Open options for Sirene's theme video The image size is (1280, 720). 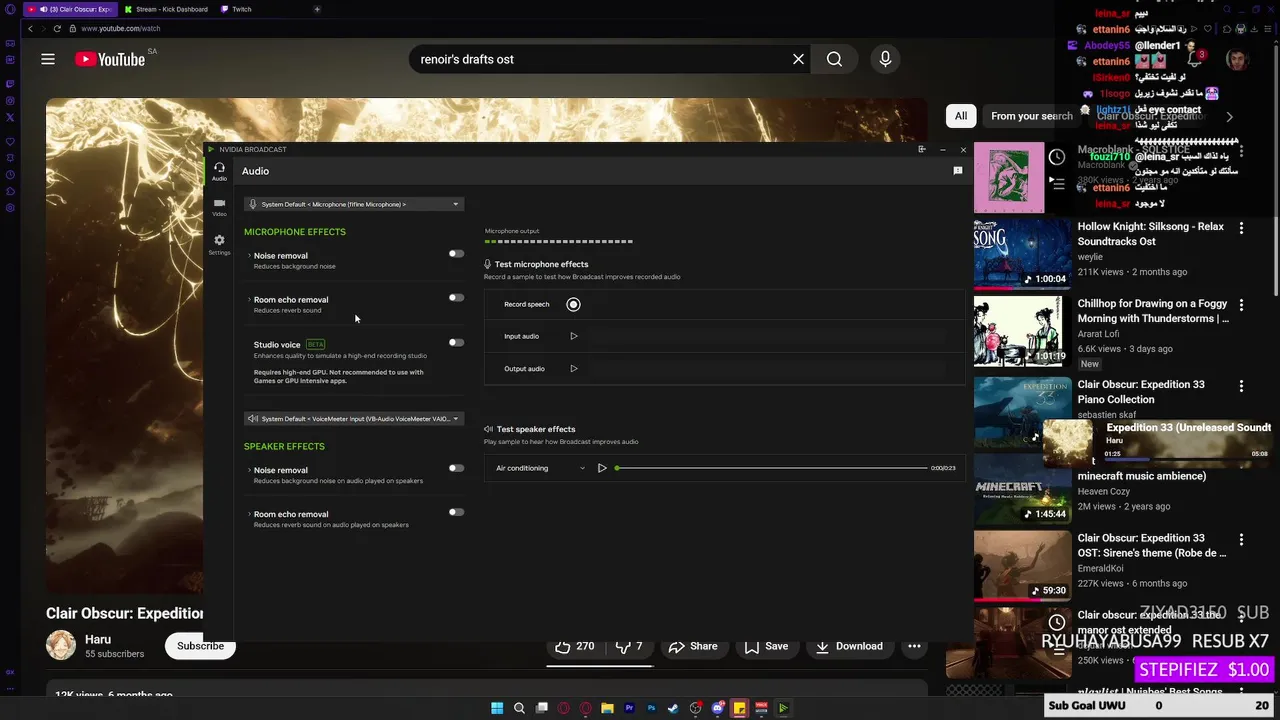pos(1241,539)
